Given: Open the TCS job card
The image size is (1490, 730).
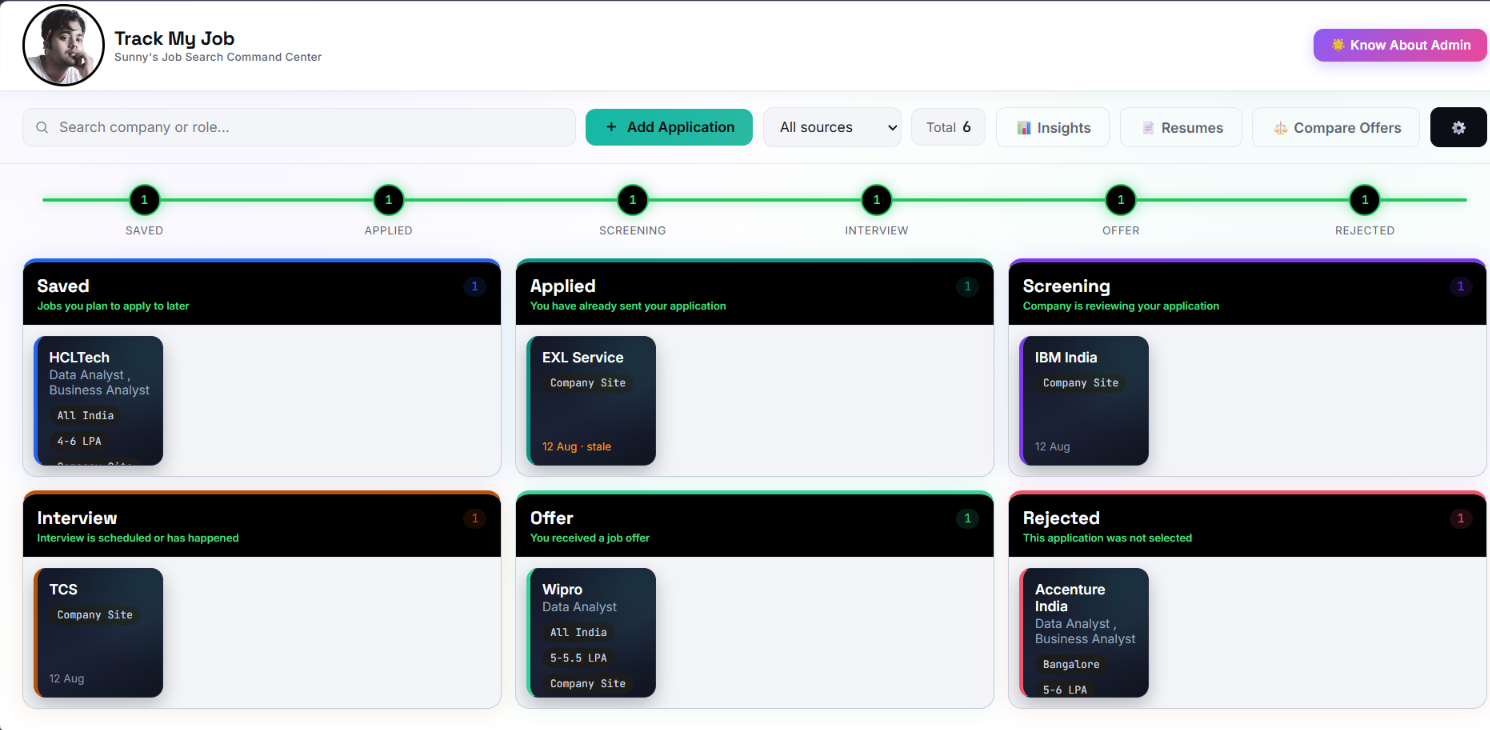Looking at the screenshot, I should pyautogui.click(x=98, y=633).
